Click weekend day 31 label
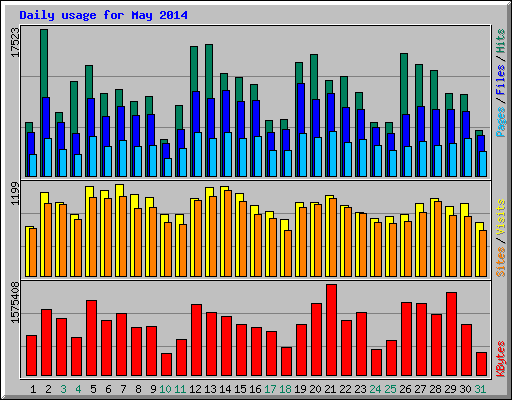512x400 pixels. click(480, 389)
